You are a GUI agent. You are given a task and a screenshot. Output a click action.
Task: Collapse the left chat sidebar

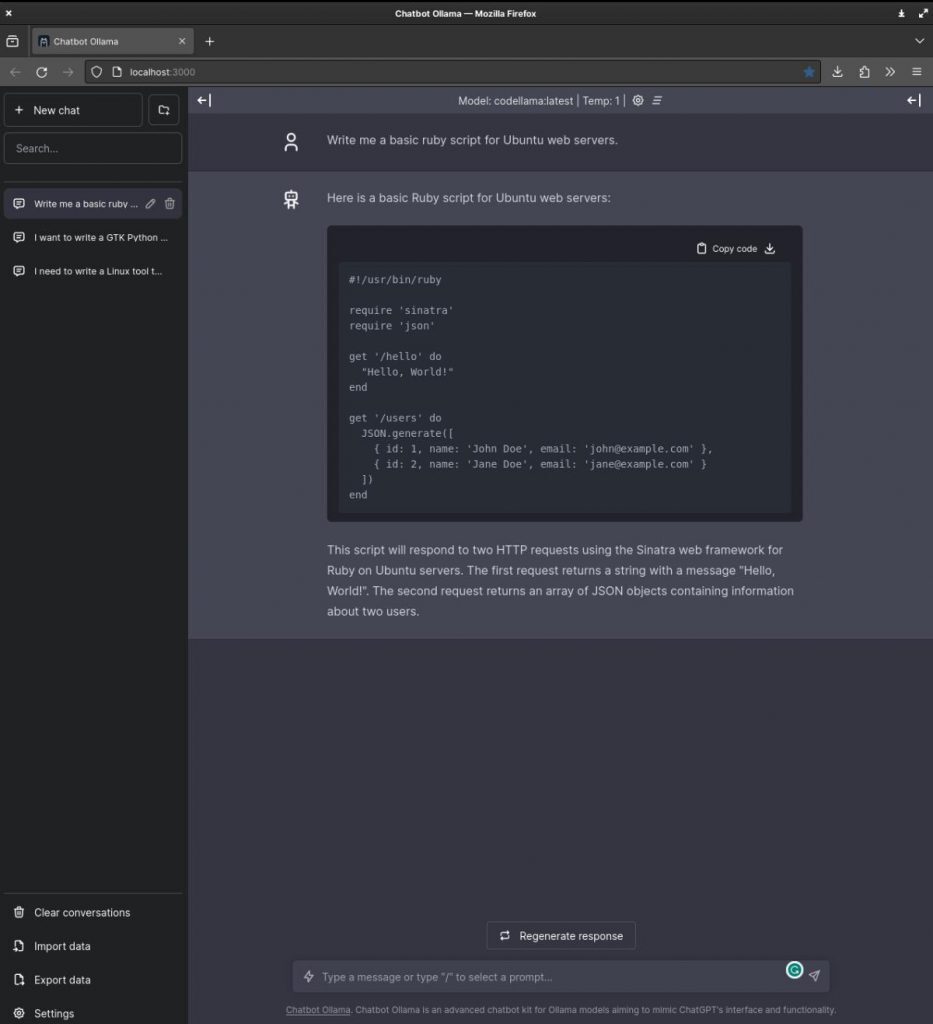point(204,101)
